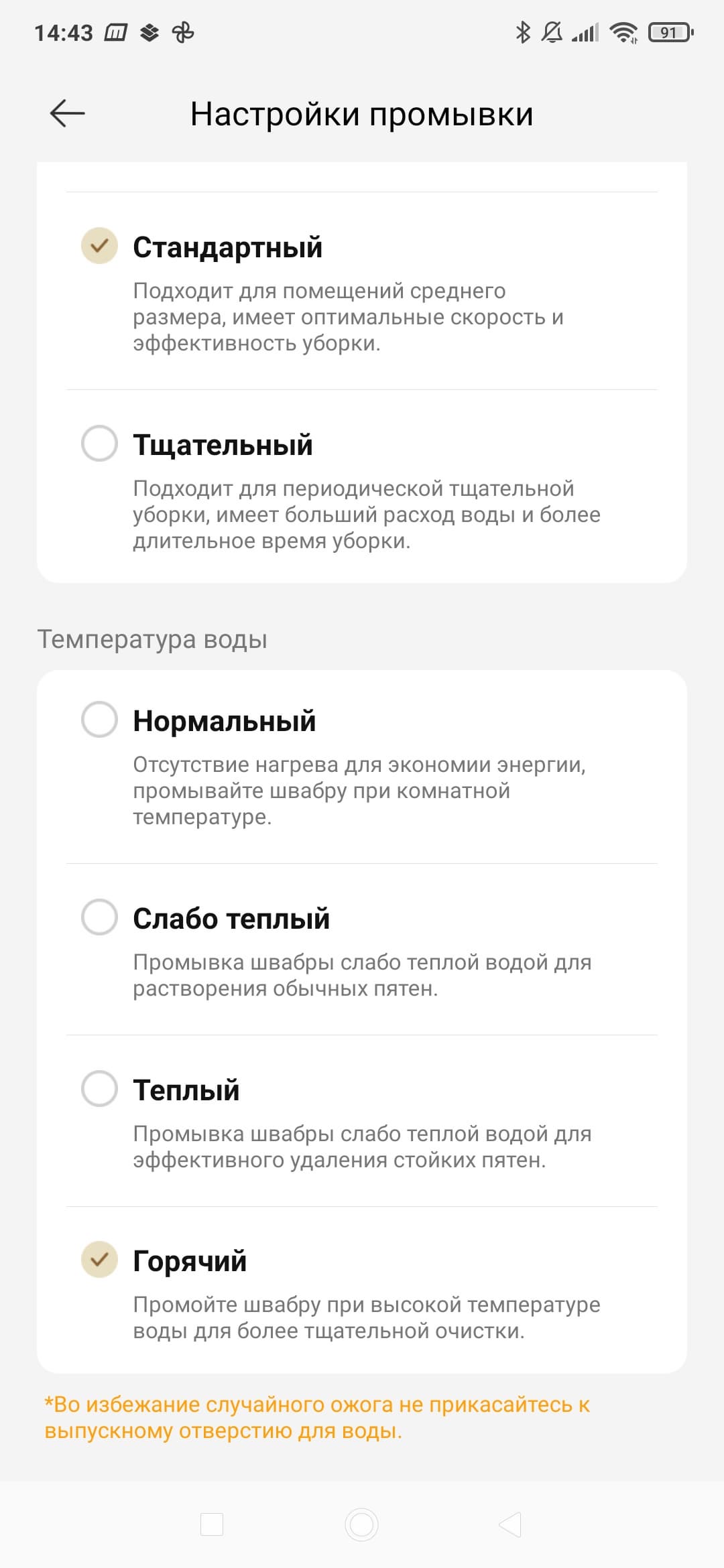Tap the muted notifications bell icon
Image resolution: width=724 pixels, height=1568 pixels.
pos(552,32)
